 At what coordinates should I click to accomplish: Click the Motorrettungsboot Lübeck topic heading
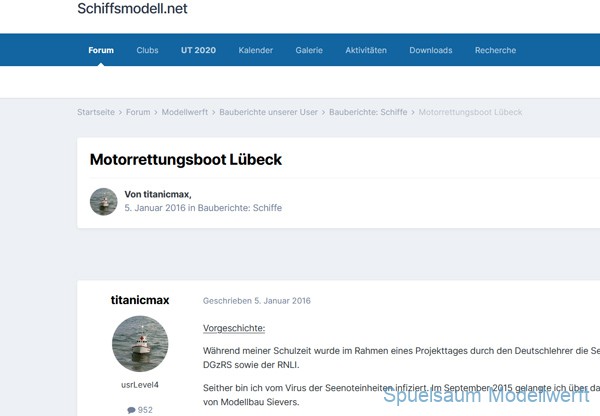186,160
